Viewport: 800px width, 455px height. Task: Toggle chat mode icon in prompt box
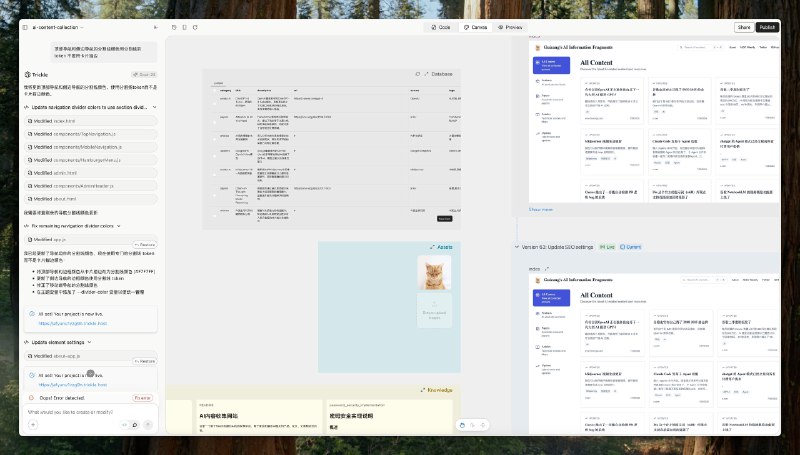click(135, 424)
